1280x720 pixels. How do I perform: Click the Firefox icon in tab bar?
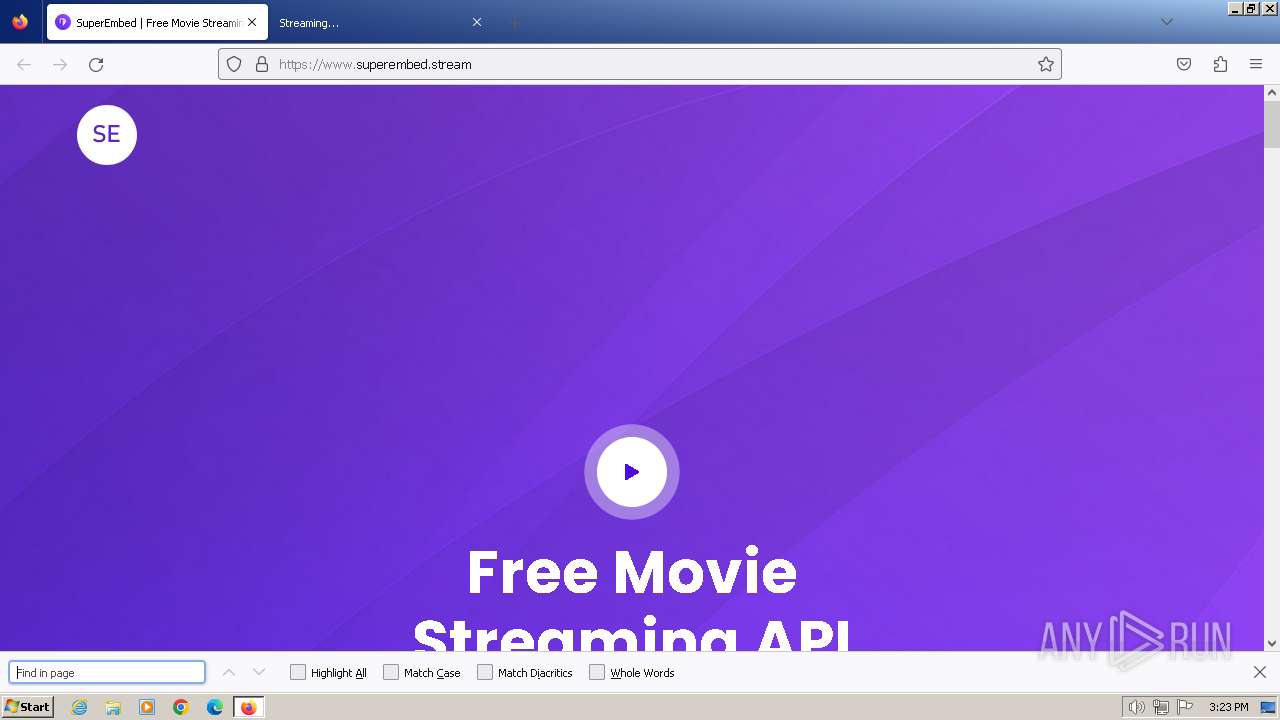20,22
